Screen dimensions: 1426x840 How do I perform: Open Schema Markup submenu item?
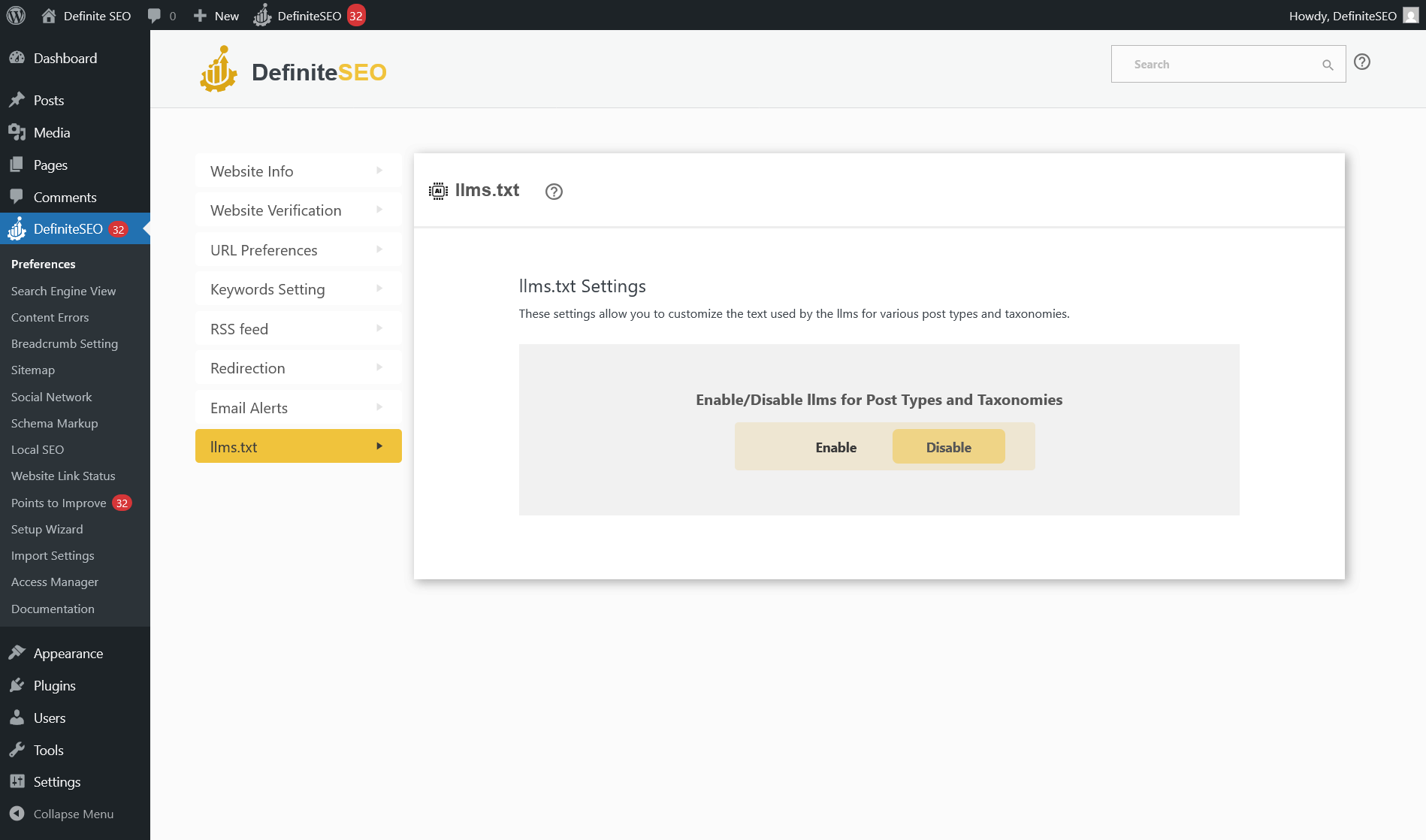tap(55, 423)
